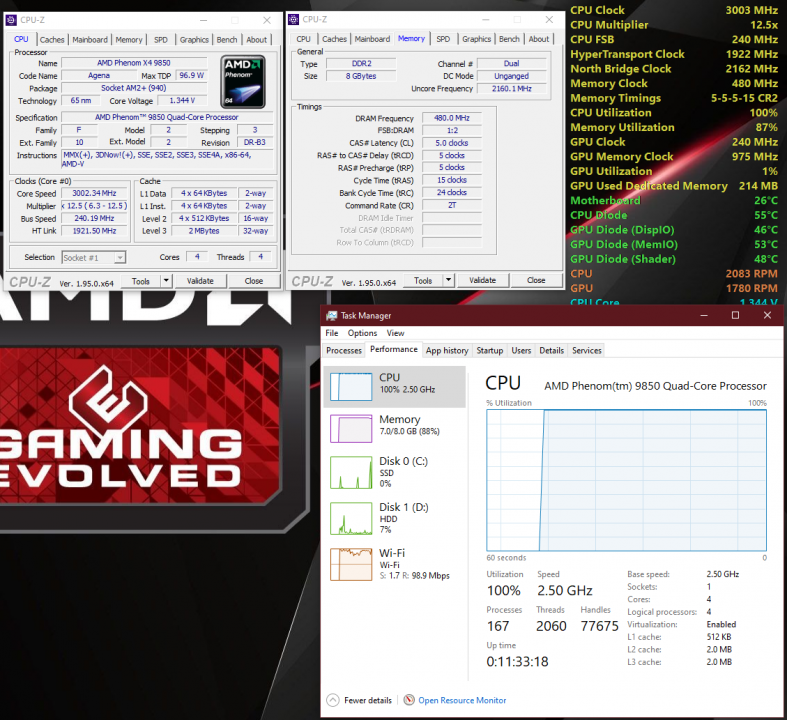
Task: Select the Memory graph in Task Manager sidebar
Action: click(350, 428)
